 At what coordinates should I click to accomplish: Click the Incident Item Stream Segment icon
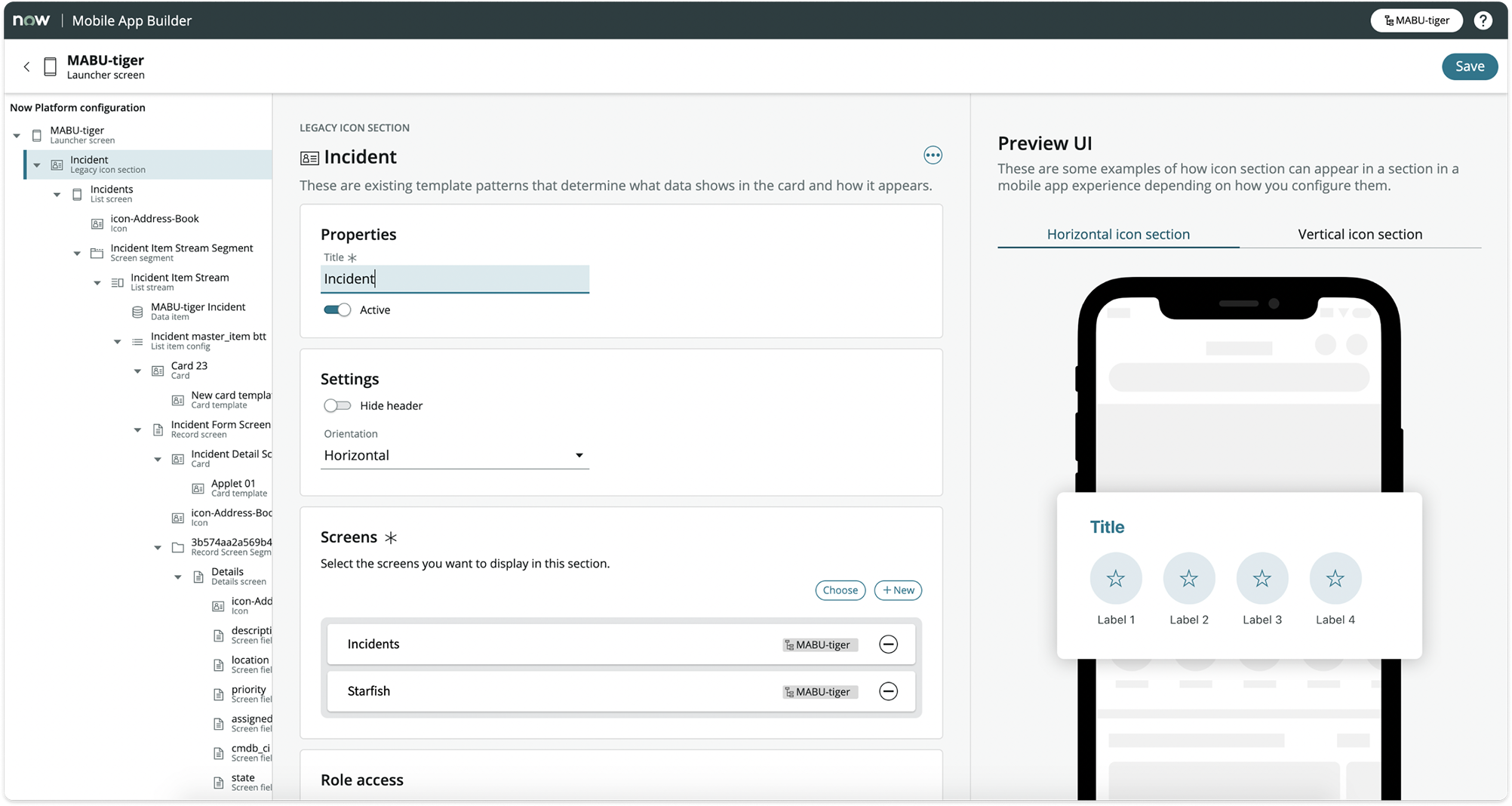[97, 253]
